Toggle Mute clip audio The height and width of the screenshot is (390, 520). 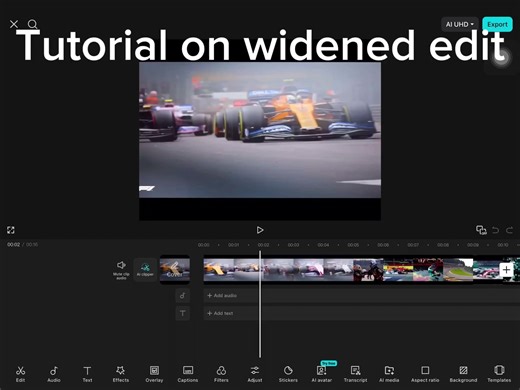(x=121, y=270)
